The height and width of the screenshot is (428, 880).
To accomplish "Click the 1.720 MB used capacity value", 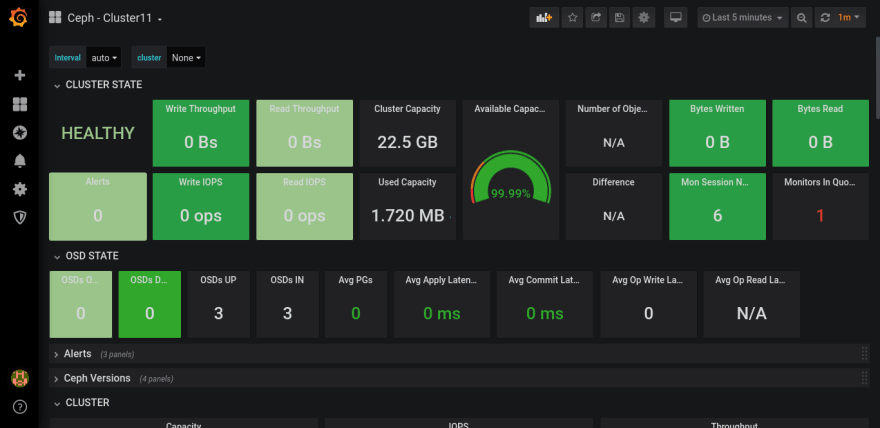I will click(x=408, y=215).
